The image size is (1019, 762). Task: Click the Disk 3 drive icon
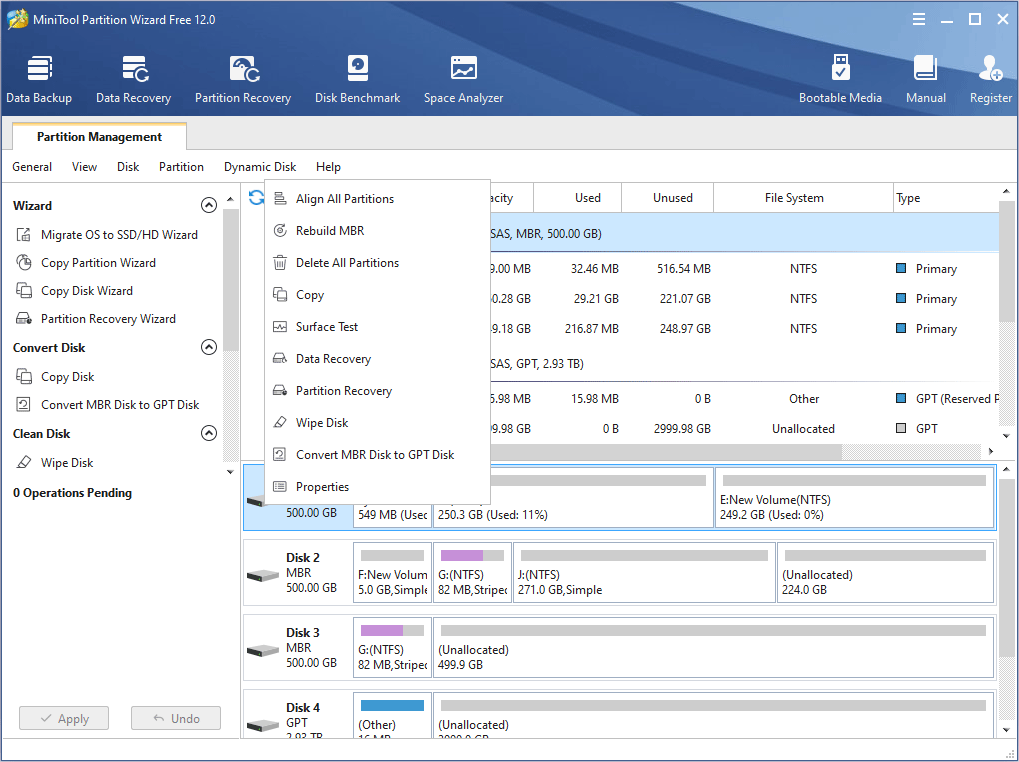coord(263,650)
